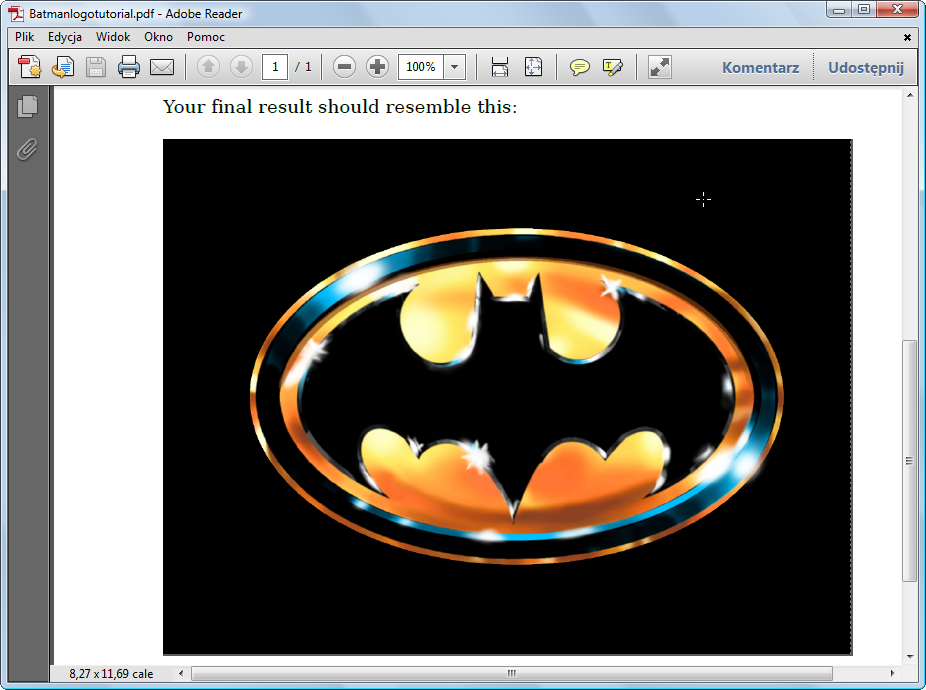Open the Edycja menu

coord(65,37)
